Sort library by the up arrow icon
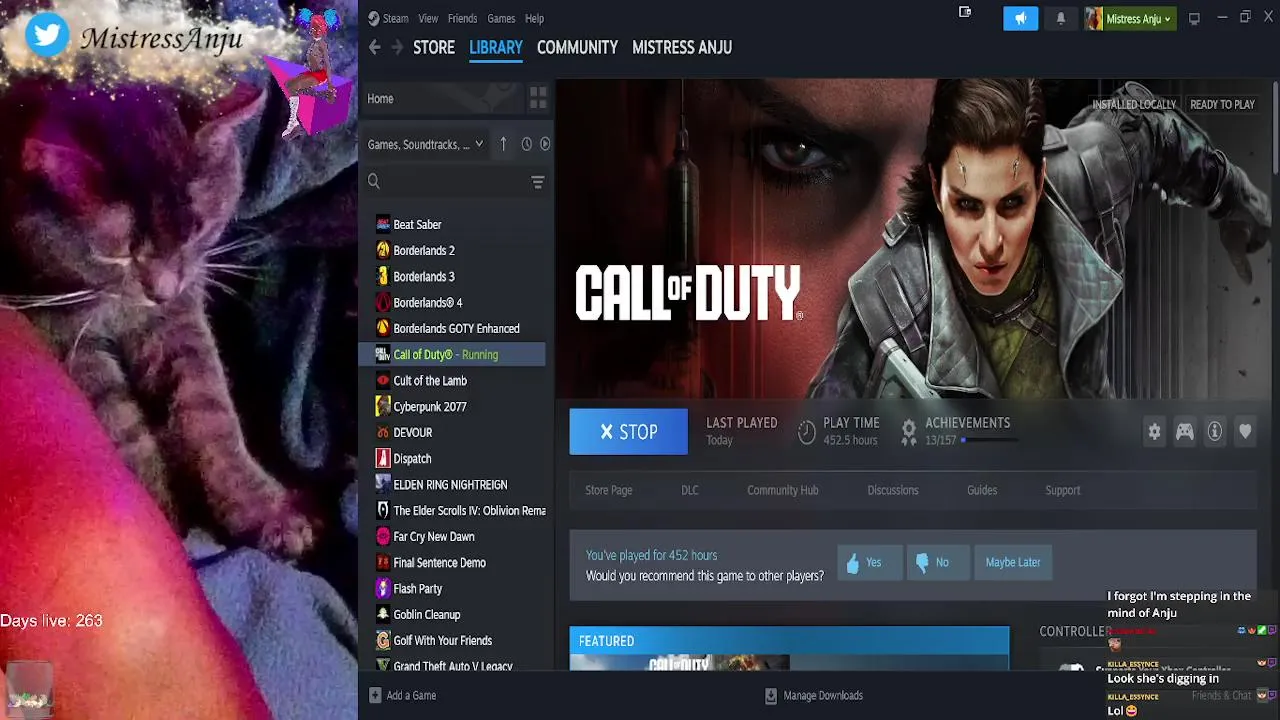The width and height of the screenshot is (1280, 720). (503, 144)
